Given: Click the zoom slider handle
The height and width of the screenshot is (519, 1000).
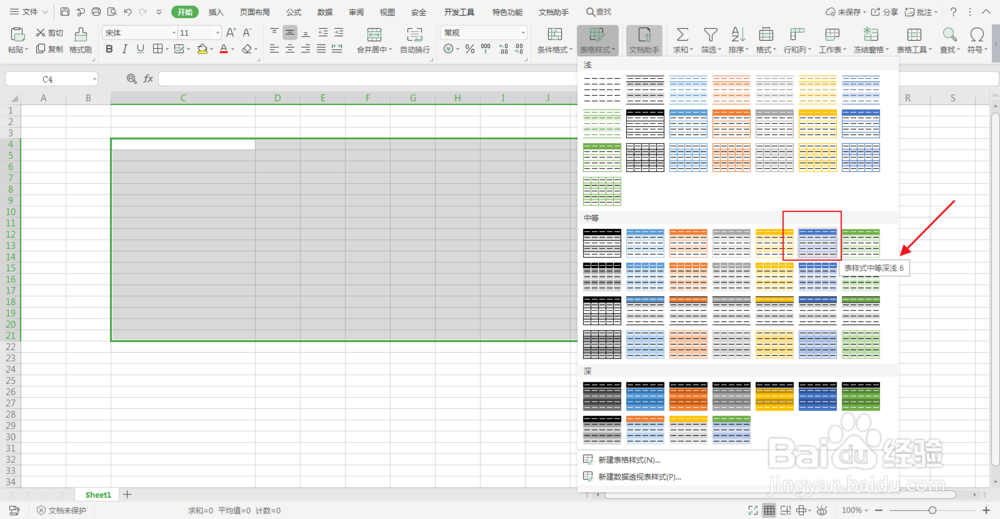Looking at the screenshot, I should tap(932, 510).
